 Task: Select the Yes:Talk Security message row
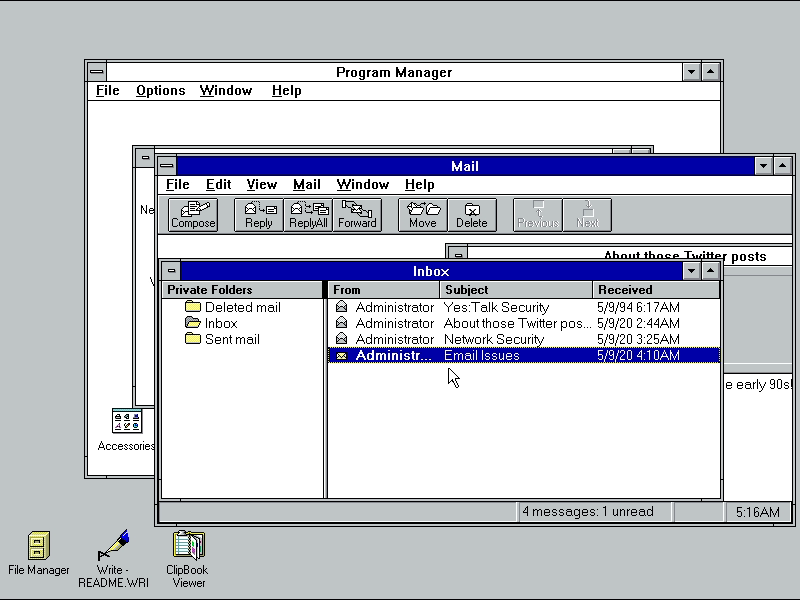click(x=496, y=307)
